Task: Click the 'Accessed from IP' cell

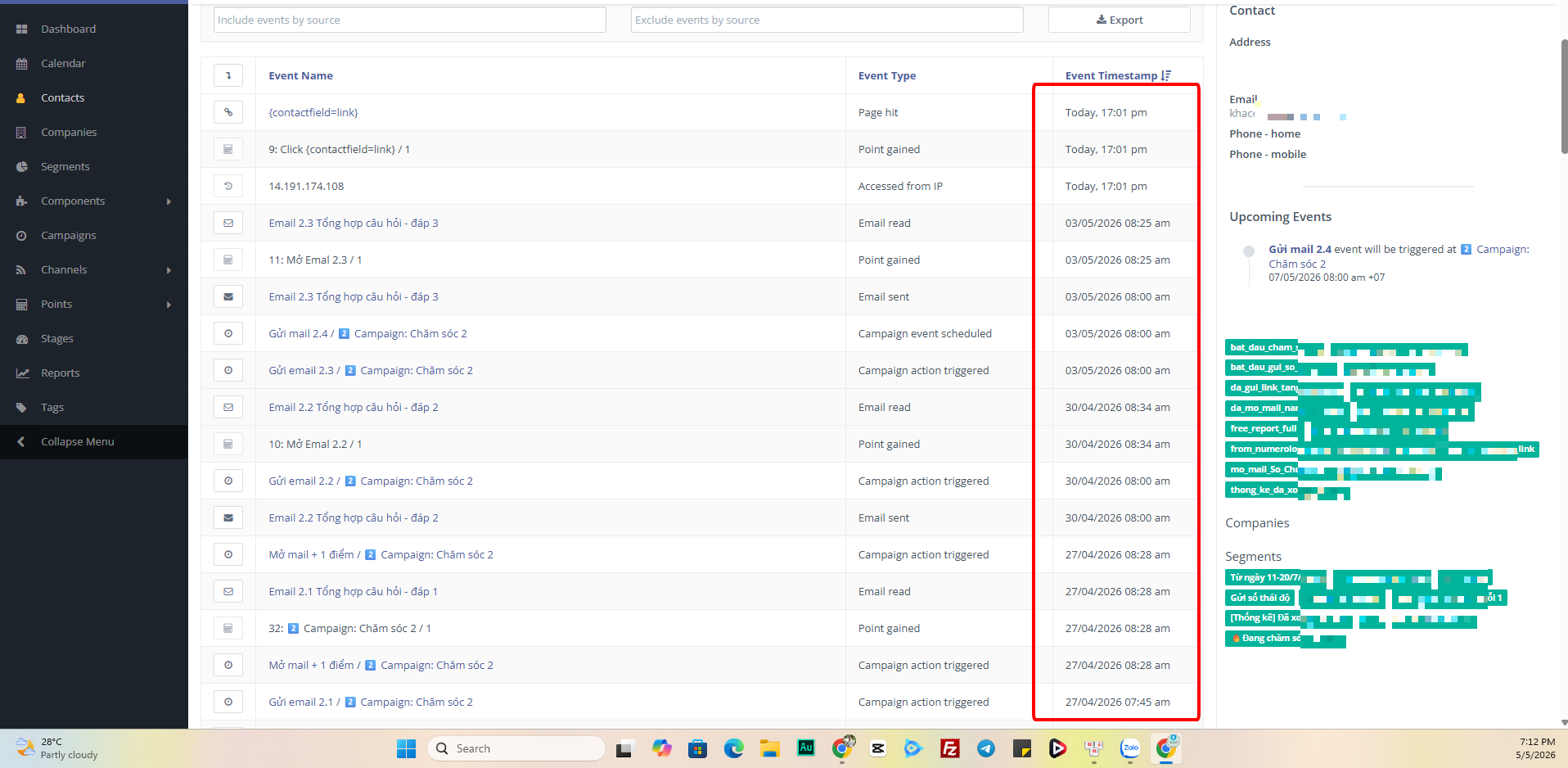Action: [900, 186]
